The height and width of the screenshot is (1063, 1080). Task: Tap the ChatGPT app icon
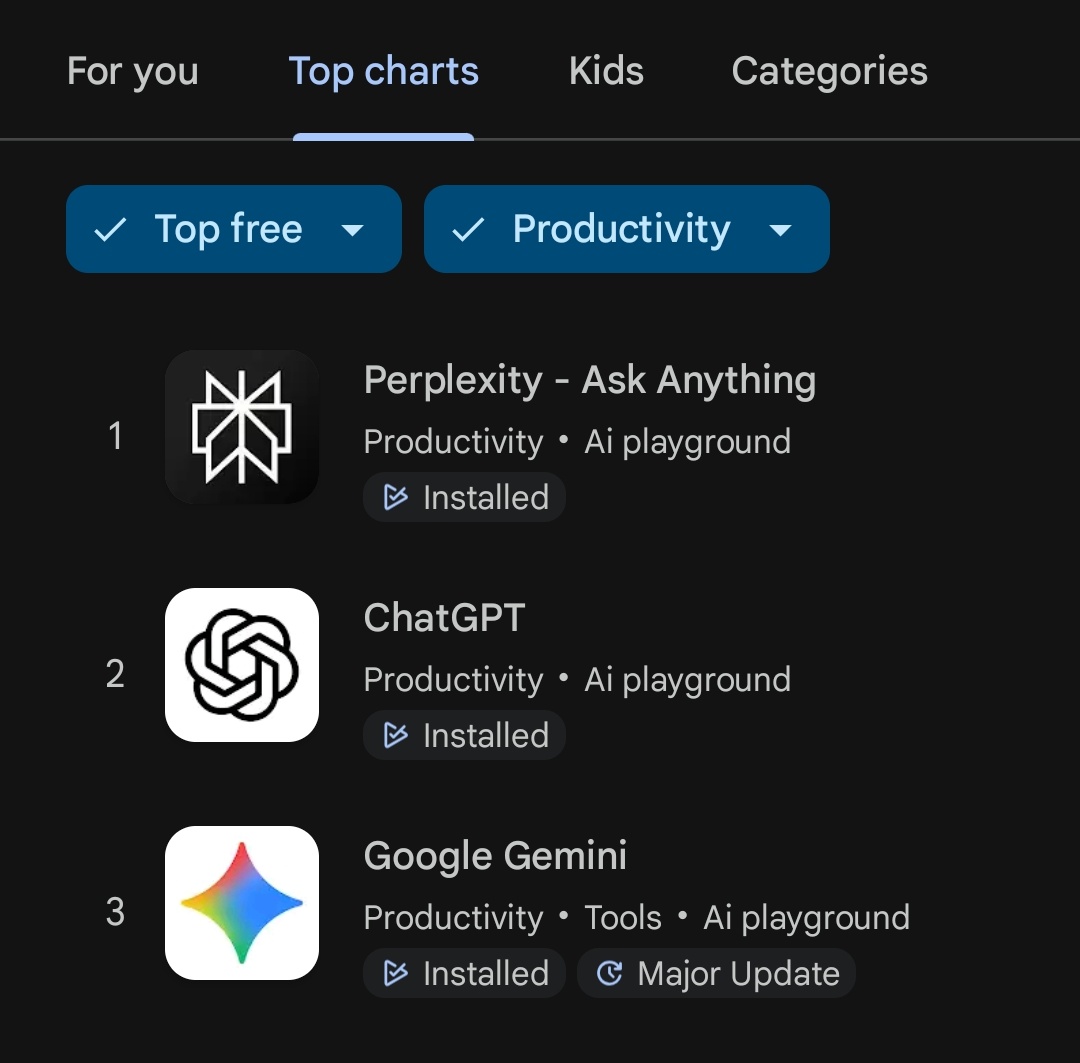(242, 665)
